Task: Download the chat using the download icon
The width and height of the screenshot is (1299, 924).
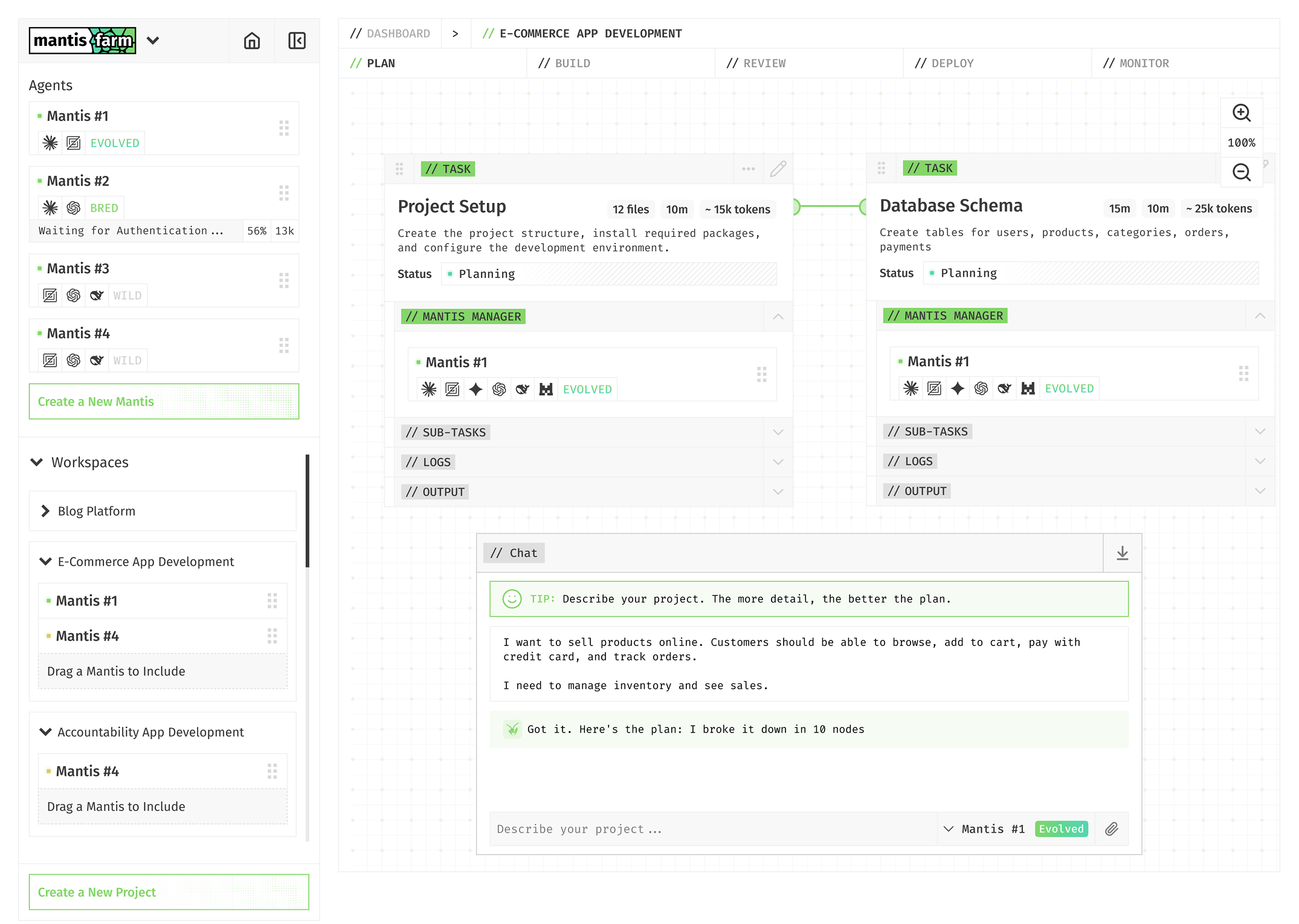Action: point(1122,553)
